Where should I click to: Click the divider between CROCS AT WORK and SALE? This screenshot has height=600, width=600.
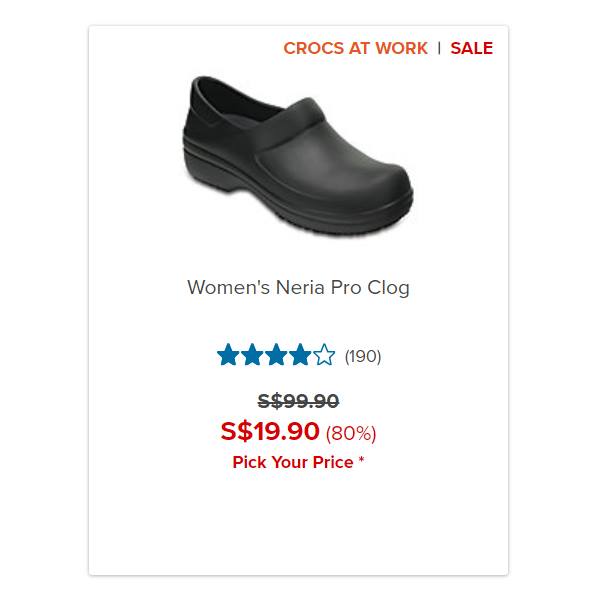tap(439, 48)
